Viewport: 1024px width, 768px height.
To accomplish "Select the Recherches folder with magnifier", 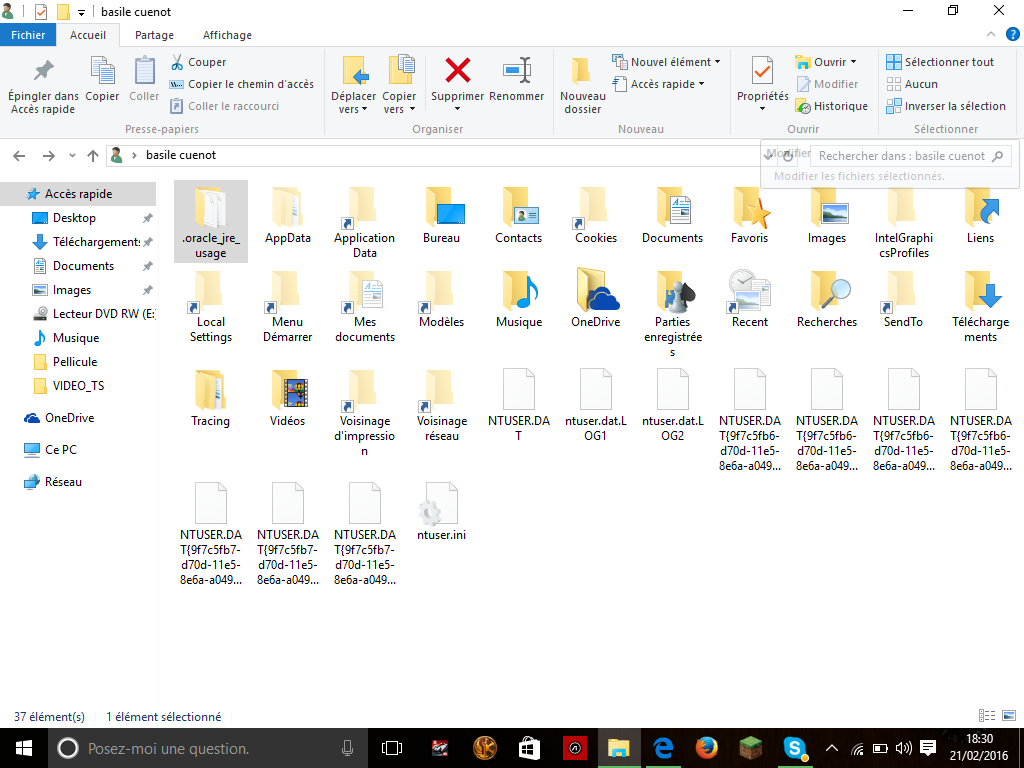I will pos(827,300).
